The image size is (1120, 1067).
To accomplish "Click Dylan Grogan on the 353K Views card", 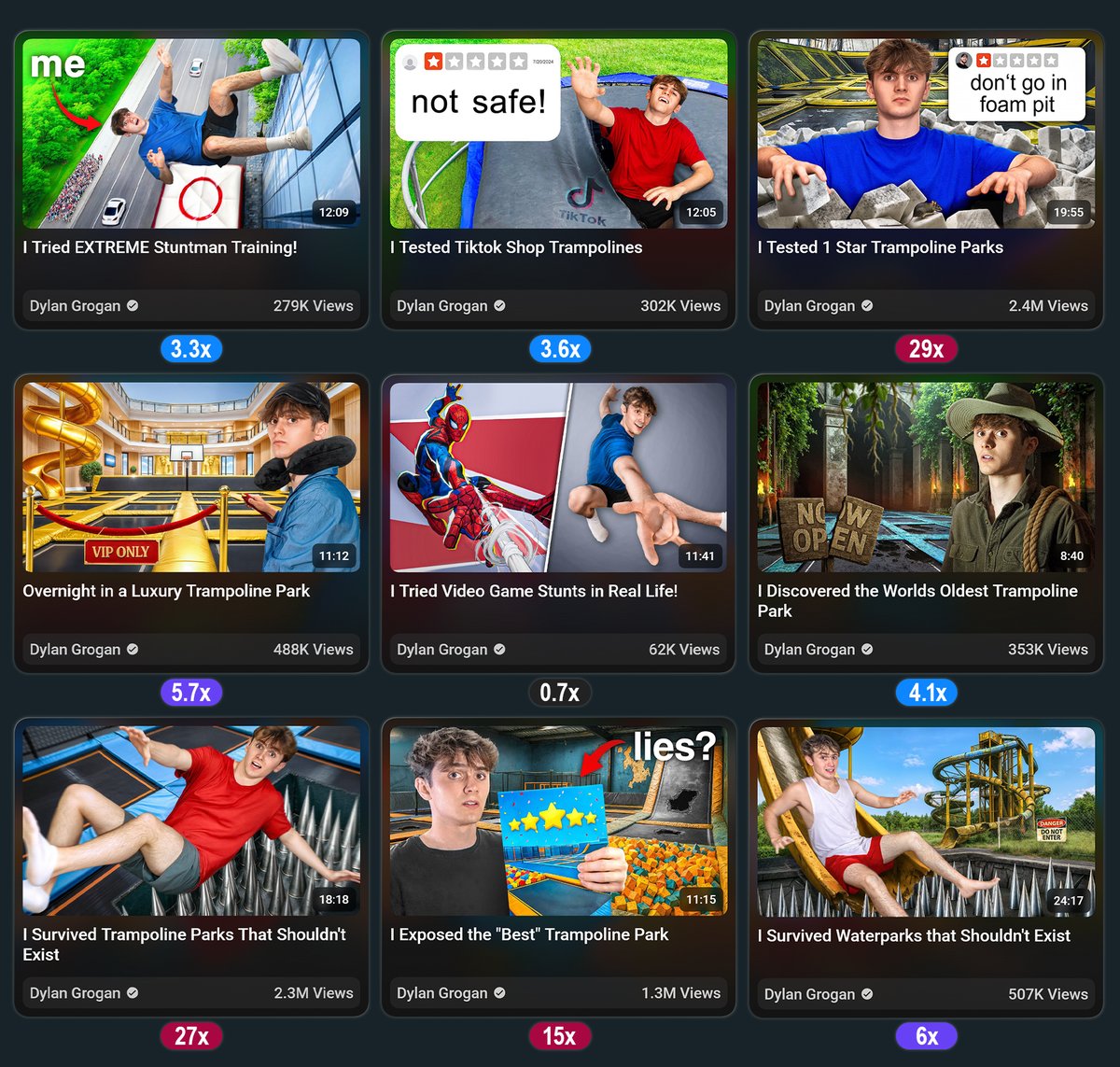I will 809,649.
